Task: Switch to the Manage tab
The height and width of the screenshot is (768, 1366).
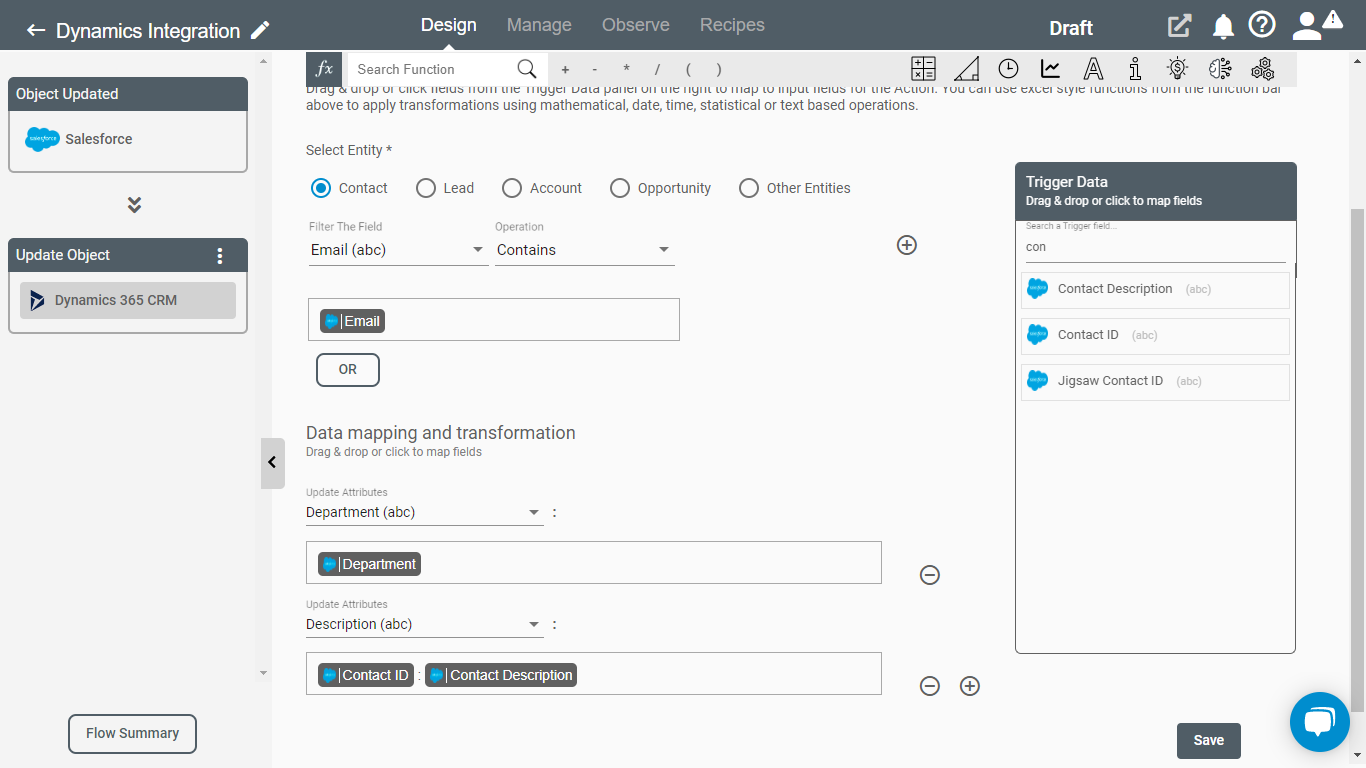Action: pos(539,25)
